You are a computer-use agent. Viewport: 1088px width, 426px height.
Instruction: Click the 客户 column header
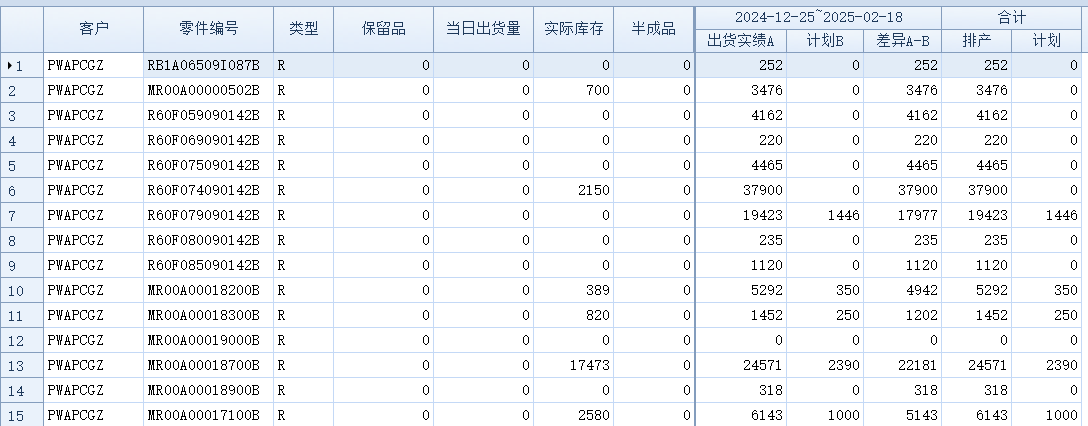click(93, 29)
